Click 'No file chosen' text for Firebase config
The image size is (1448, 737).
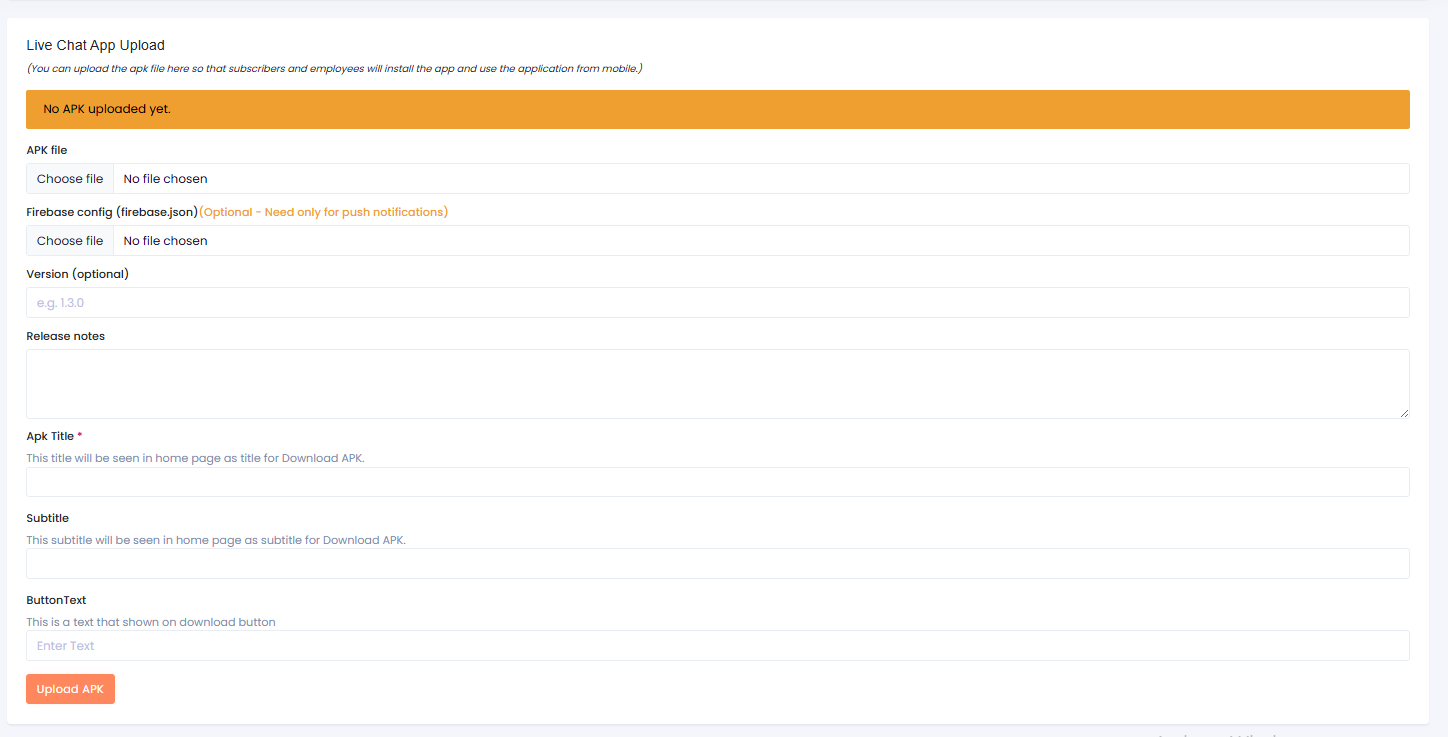tap(166, 241)
